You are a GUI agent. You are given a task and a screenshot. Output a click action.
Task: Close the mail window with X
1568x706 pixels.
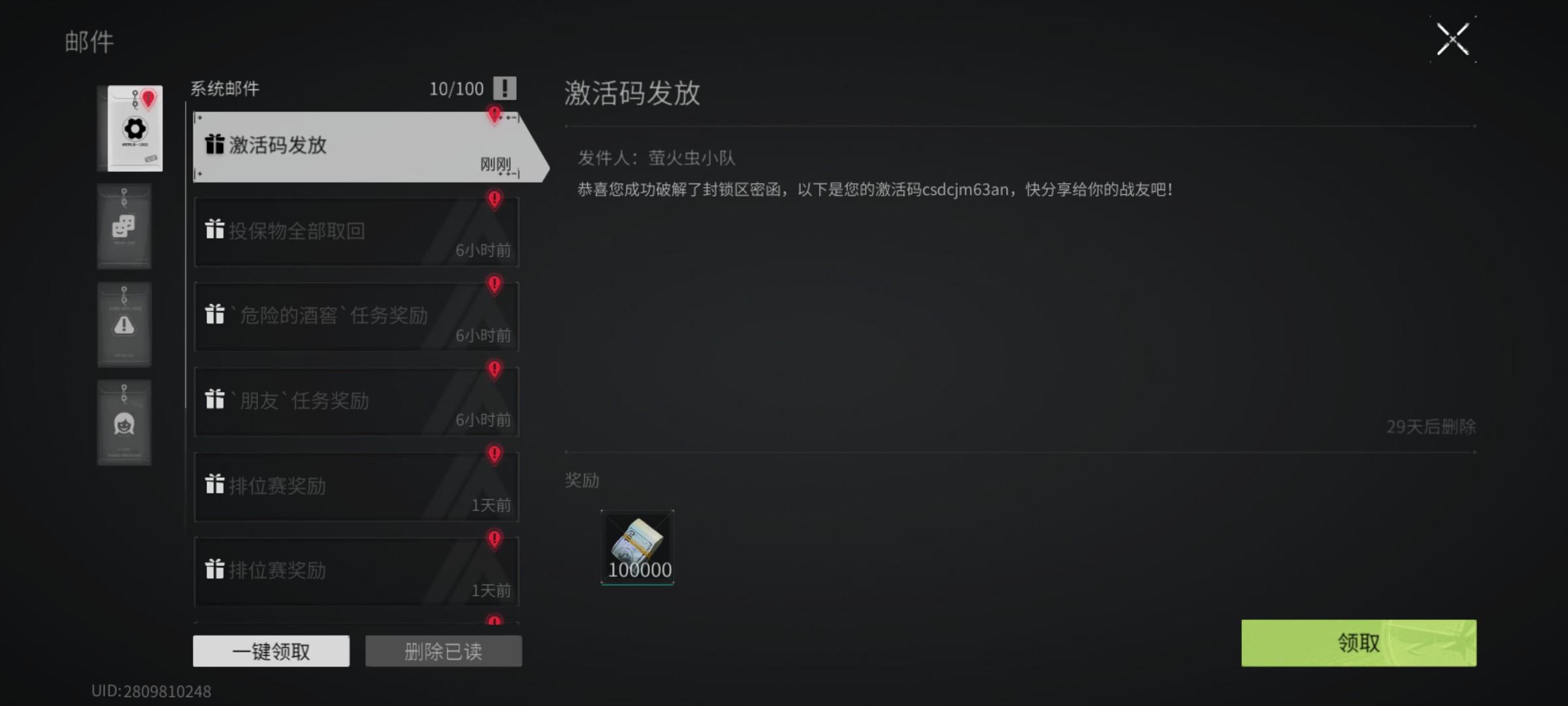tap(1453, 39)
